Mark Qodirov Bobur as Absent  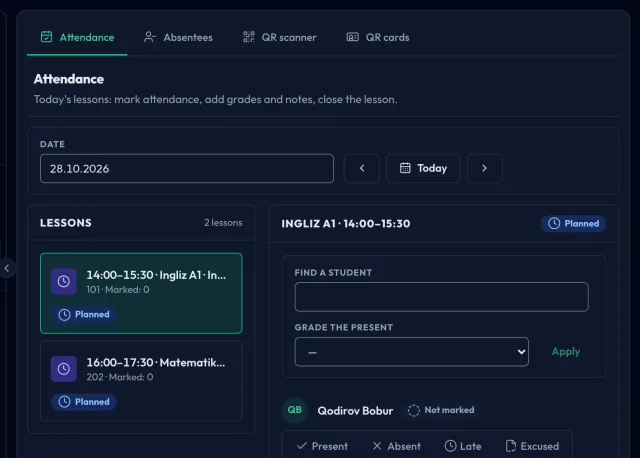[396, 446]
